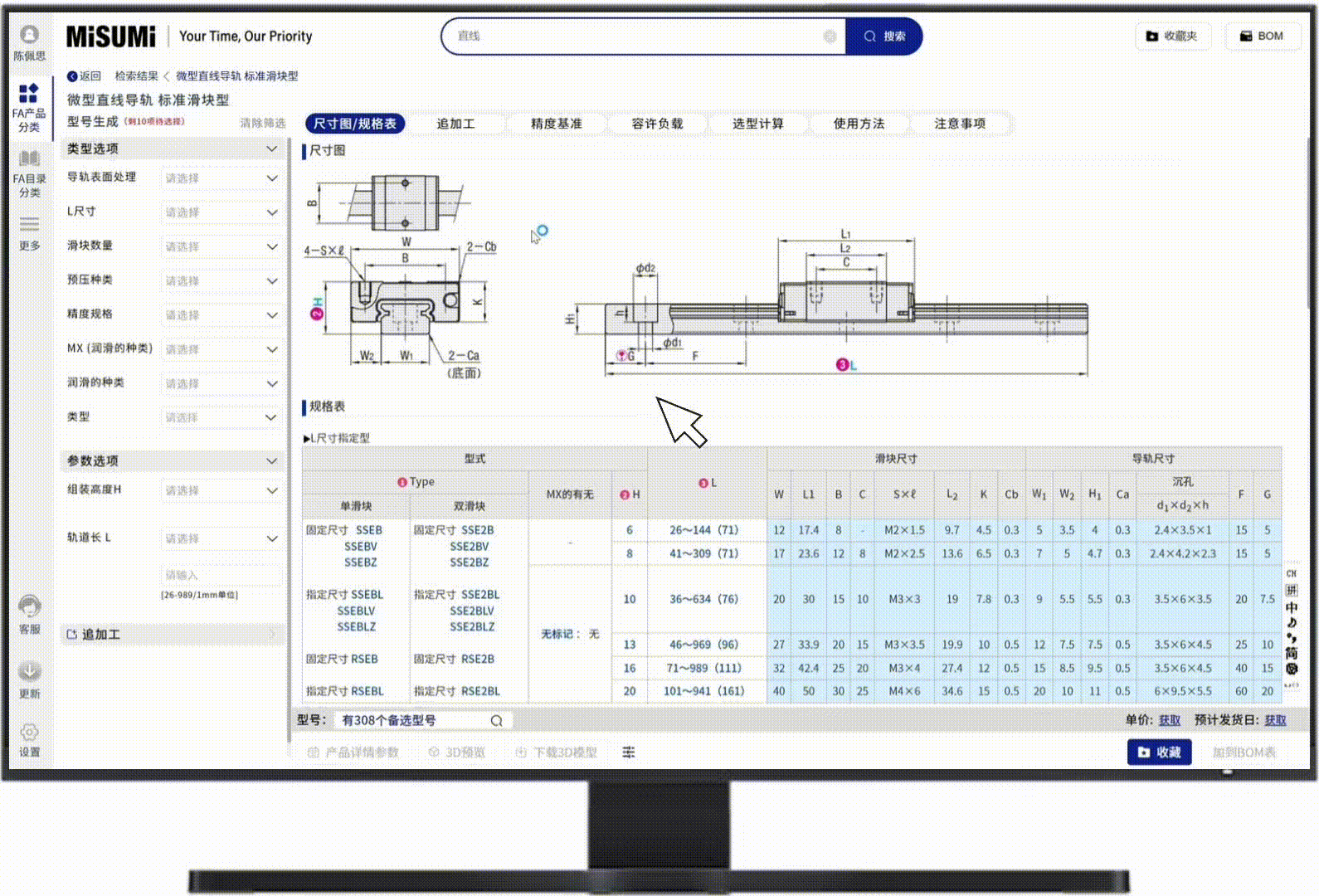Open 设置 gear in the sidebar
1319x896 pixels.
pos(29,740)
